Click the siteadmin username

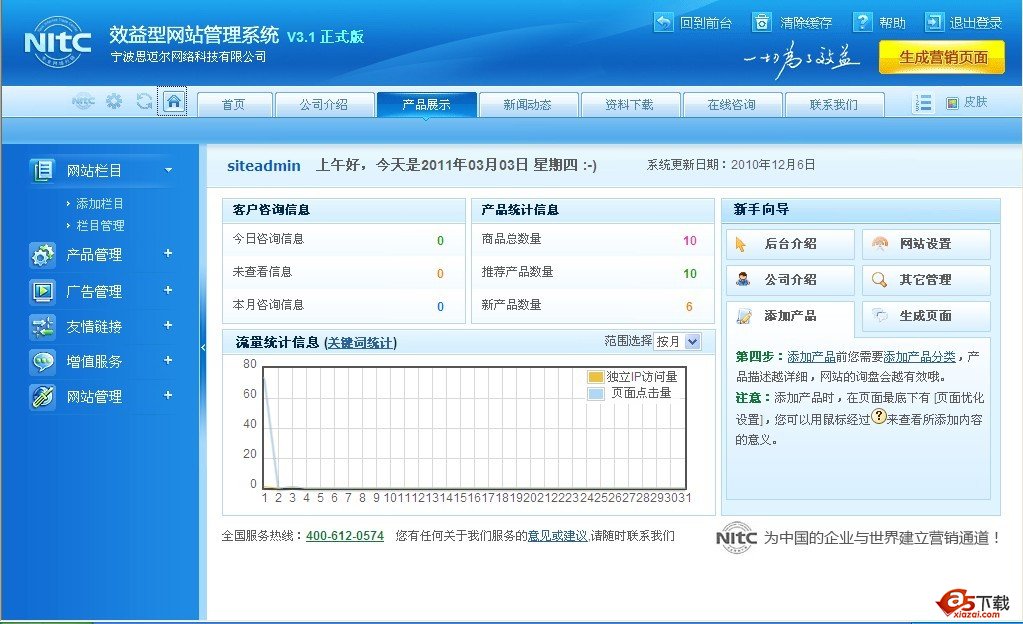(x=264, y=166)
